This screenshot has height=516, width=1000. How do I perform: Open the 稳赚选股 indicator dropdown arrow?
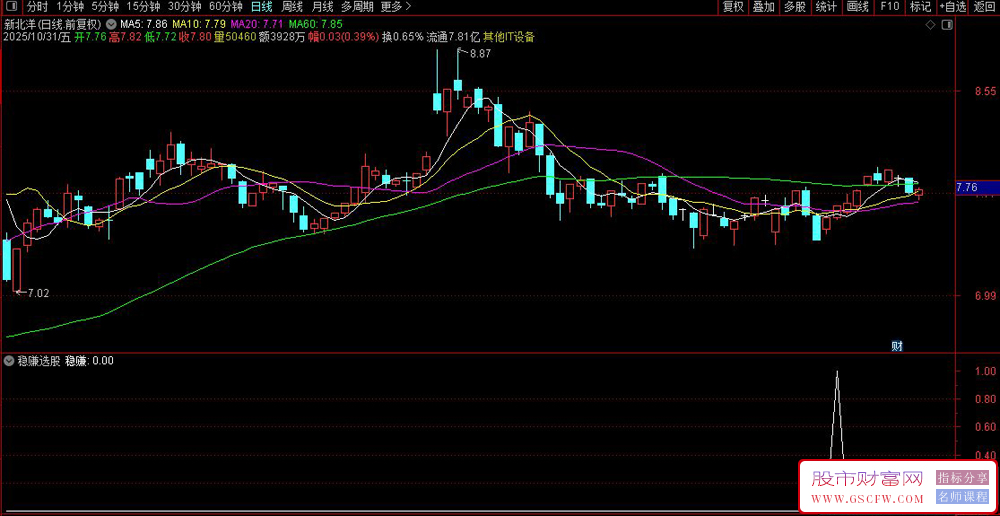click(x=9, y=360)
